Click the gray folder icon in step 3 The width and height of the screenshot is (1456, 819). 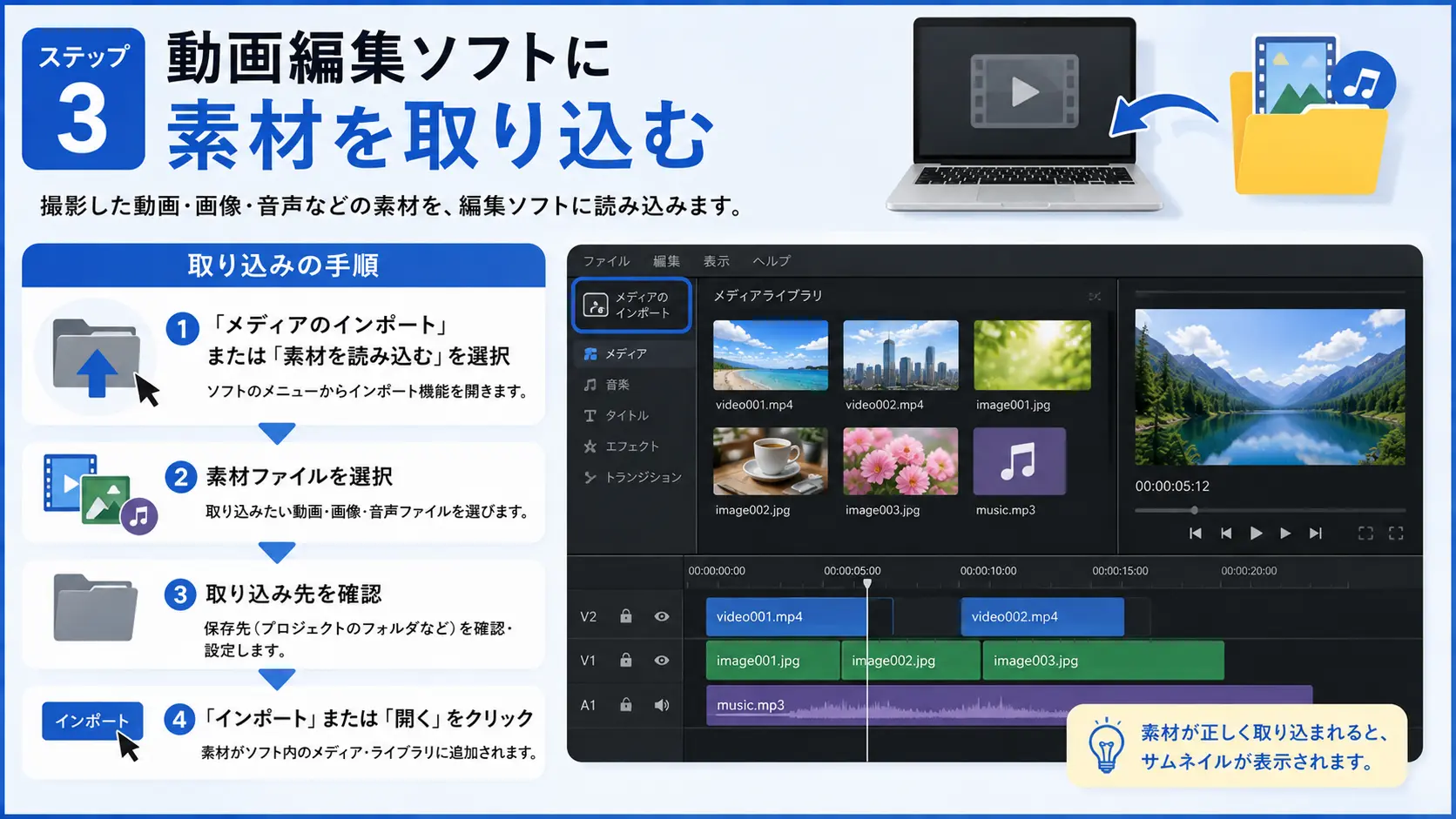point(95,608)
